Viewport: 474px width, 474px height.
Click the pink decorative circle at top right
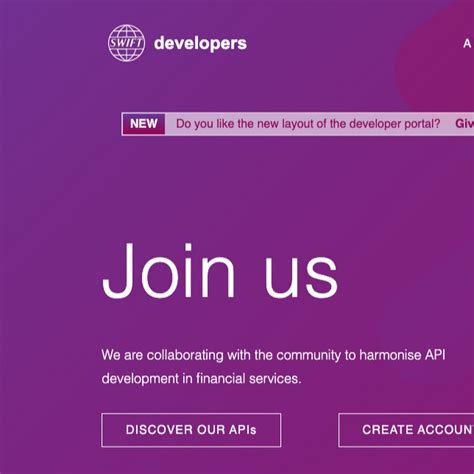[x=435, y=60]
